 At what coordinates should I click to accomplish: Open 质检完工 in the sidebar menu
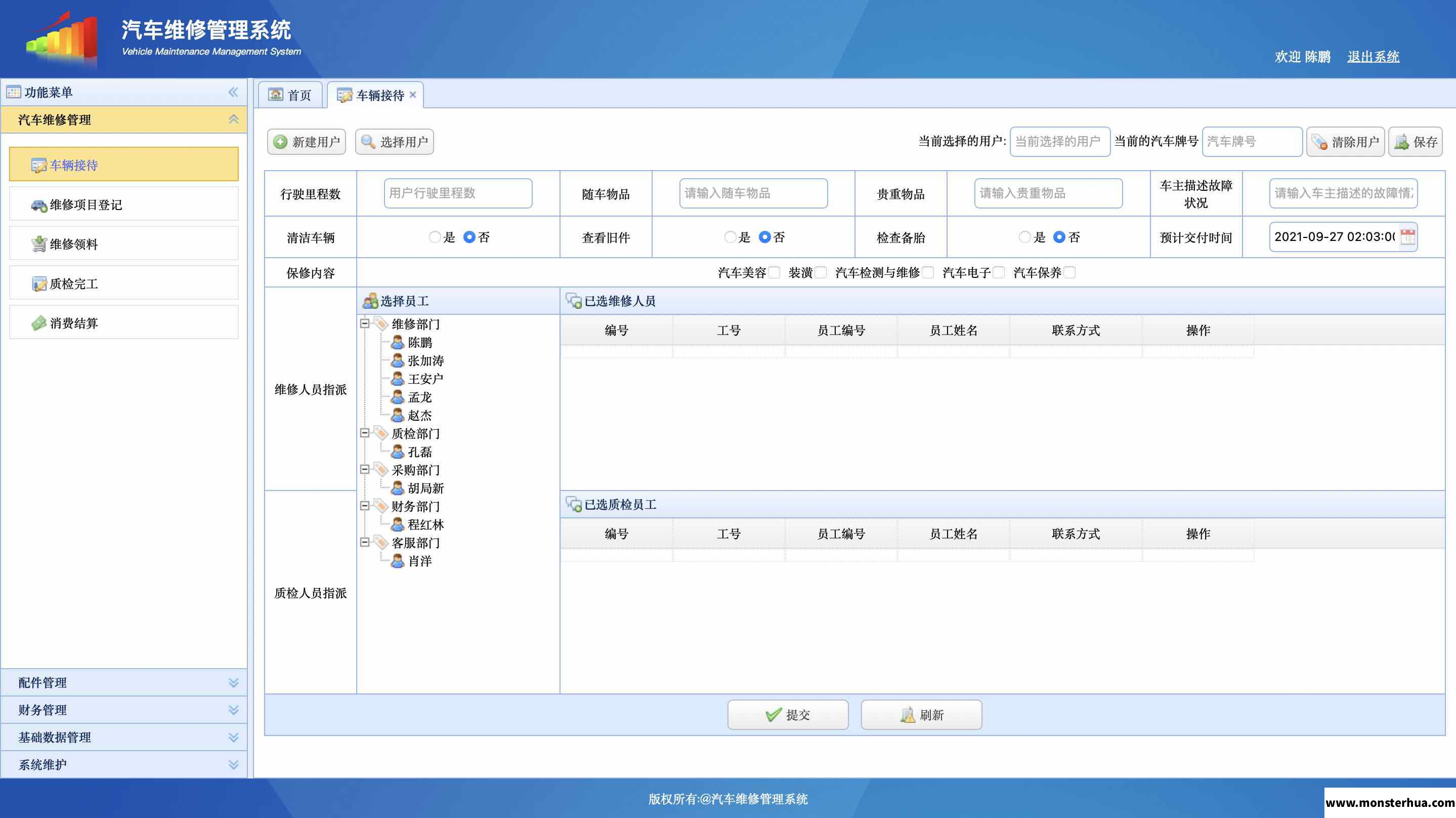coord(124,283)
